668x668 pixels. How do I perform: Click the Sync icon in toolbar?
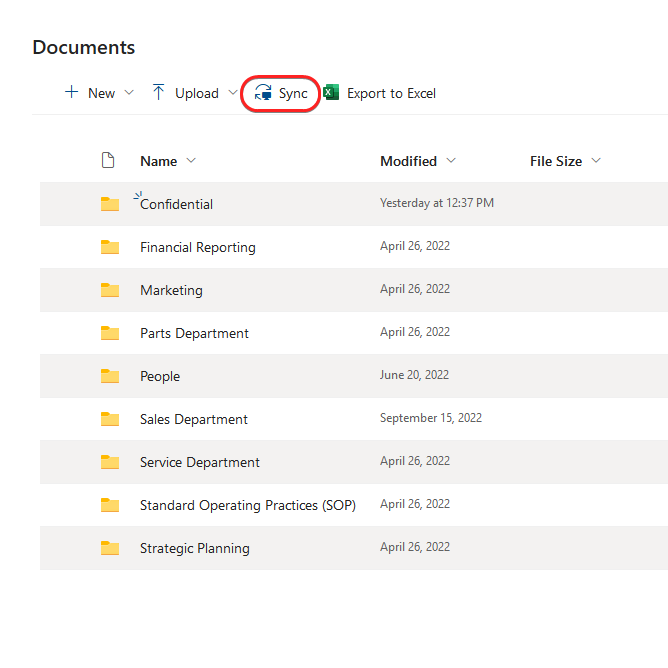click(263, 93)
